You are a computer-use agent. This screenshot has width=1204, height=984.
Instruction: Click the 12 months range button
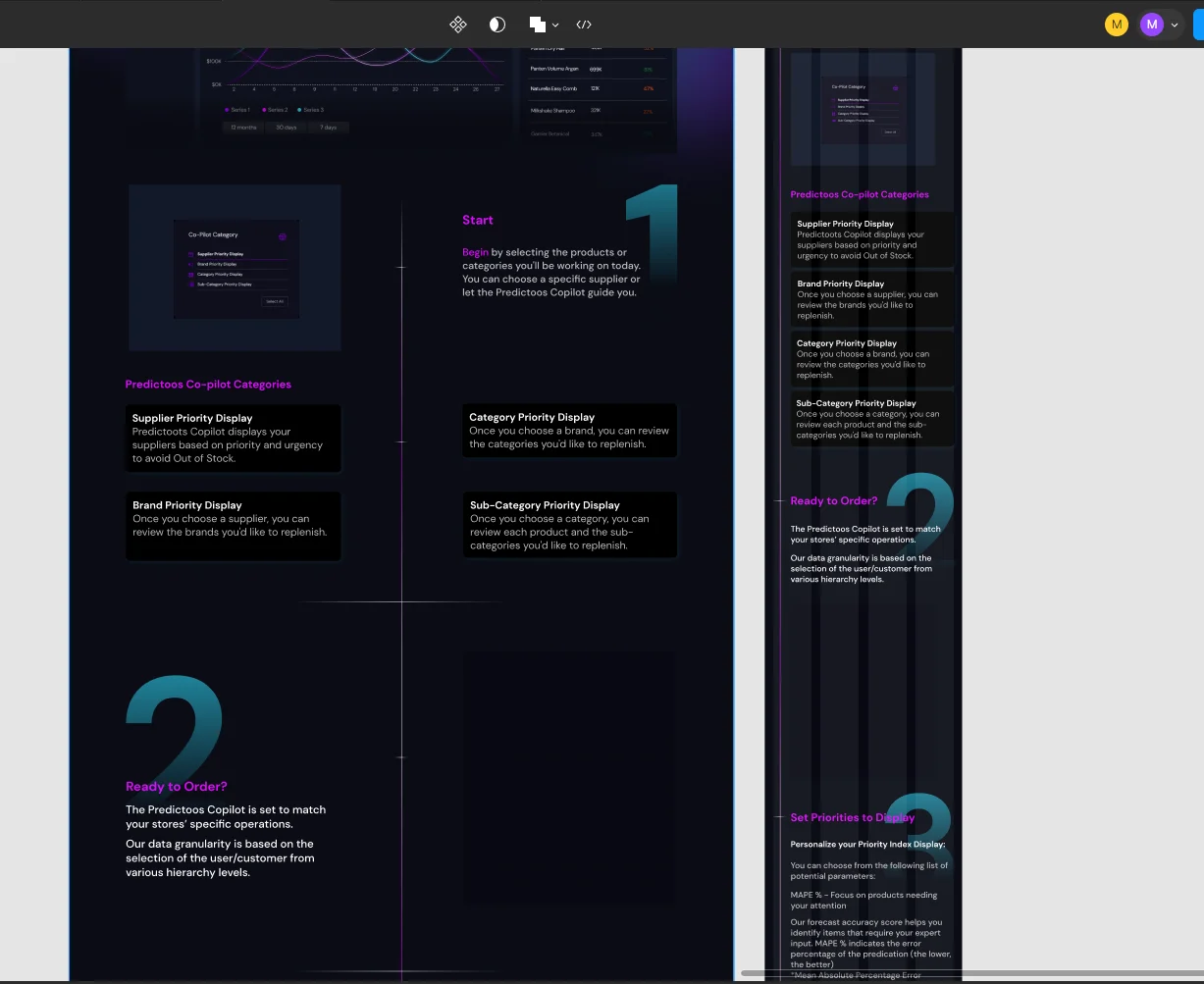[x=242, y=128]
